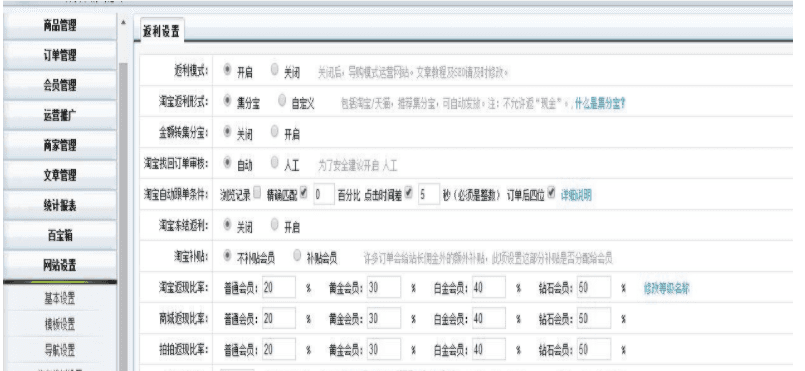The image size is (805, 371).
Task: Expand the 会员管理 sidebar section
Action: pos(60,85)
